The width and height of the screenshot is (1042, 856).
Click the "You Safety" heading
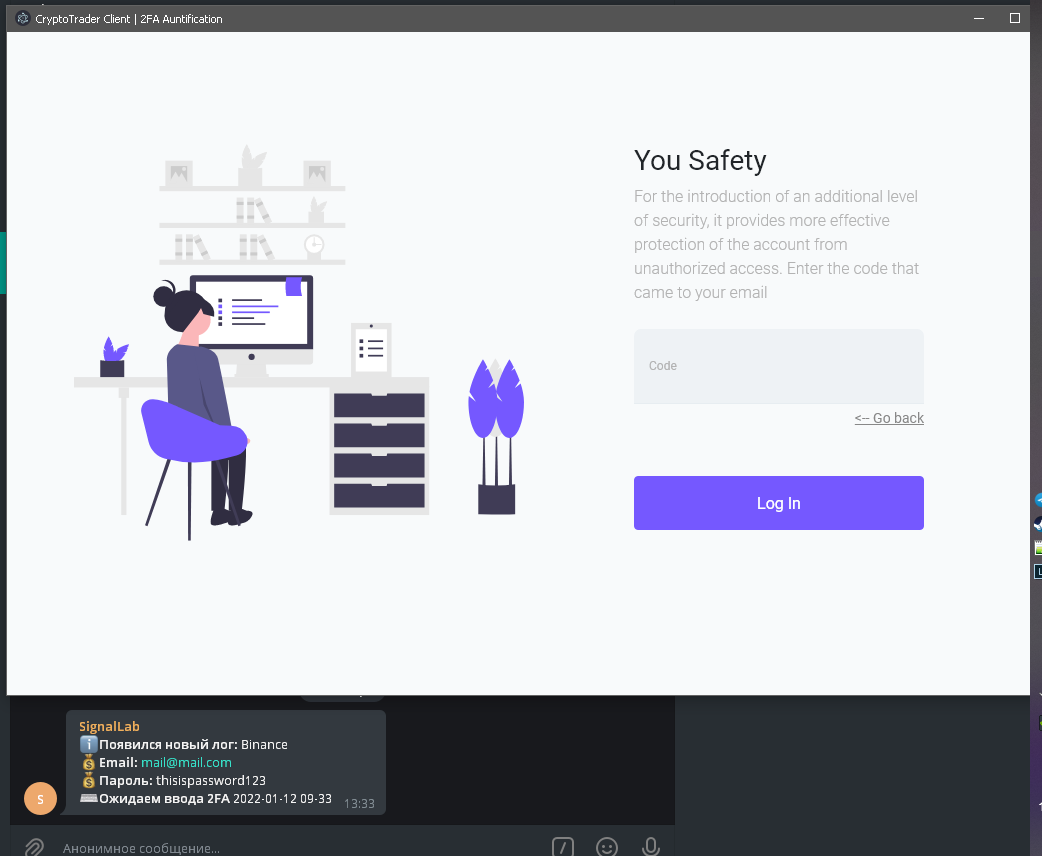(x=700, y=160)
